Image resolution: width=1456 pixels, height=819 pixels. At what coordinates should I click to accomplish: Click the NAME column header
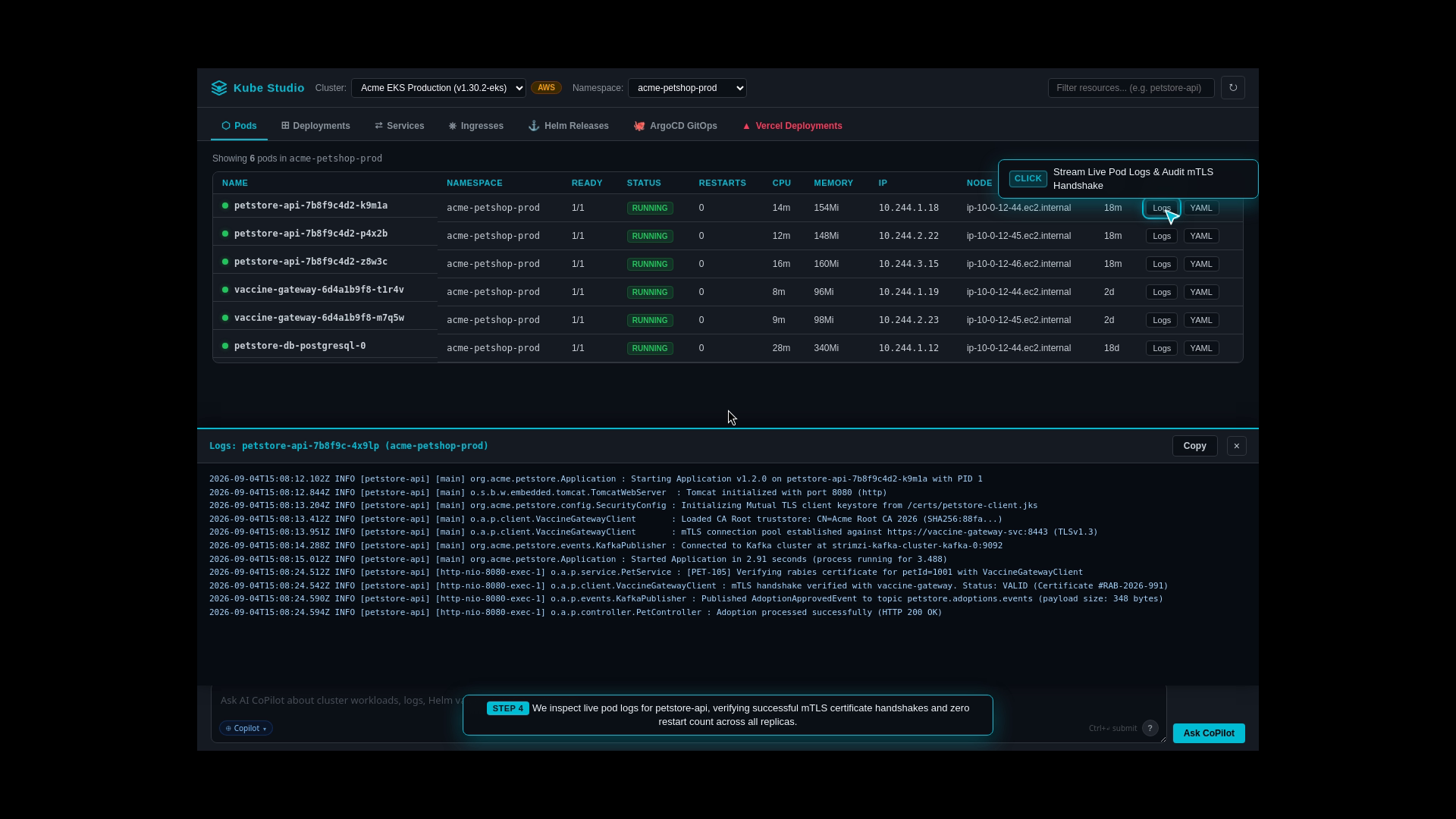click(x=235, y=183)
